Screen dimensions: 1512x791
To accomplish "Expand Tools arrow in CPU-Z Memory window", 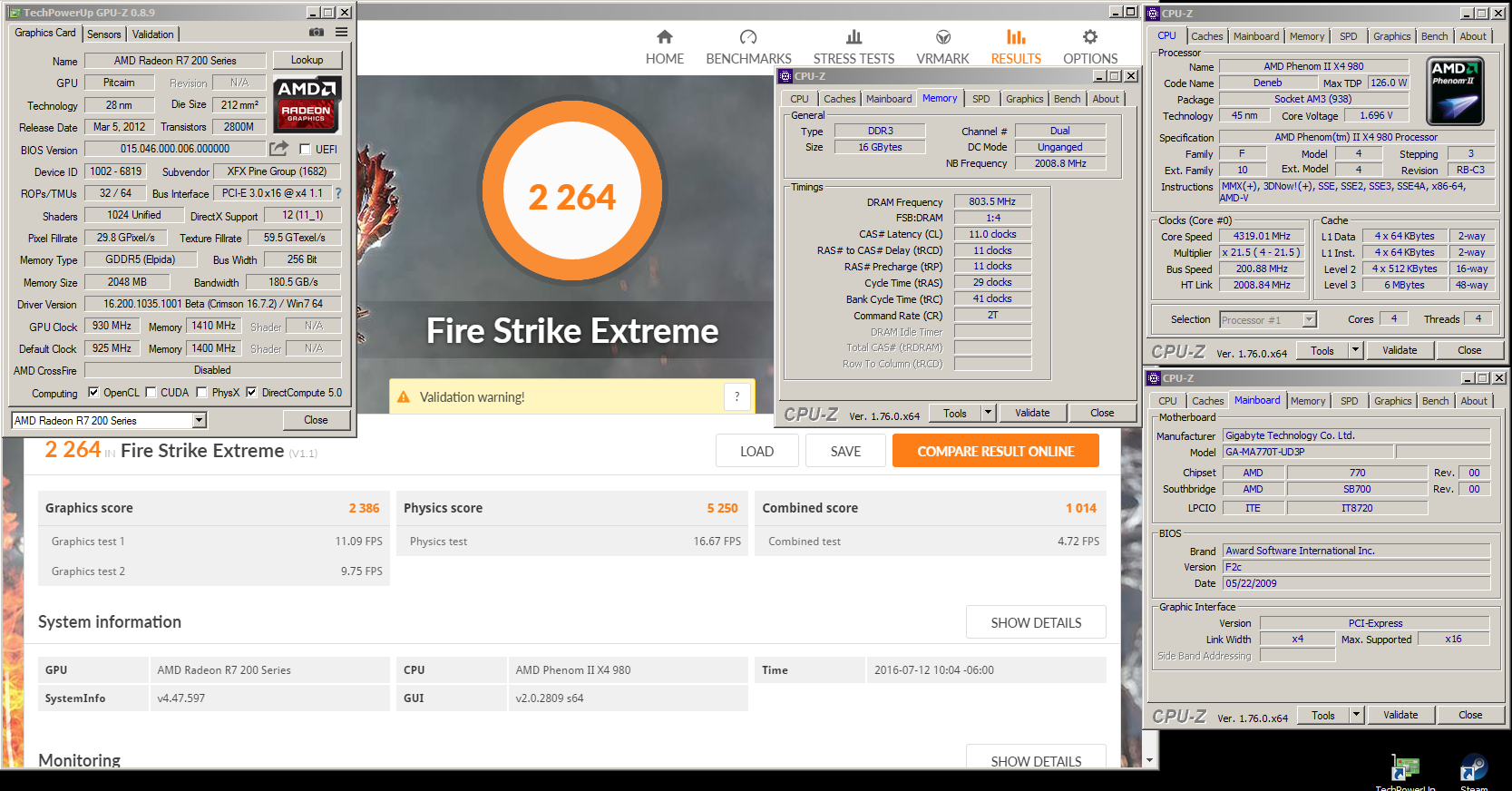I will click(x=989, y=413).
